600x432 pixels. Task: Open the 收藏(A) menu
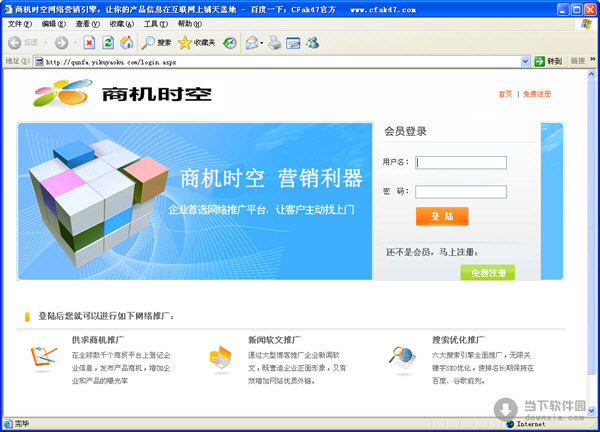point(122,24)
